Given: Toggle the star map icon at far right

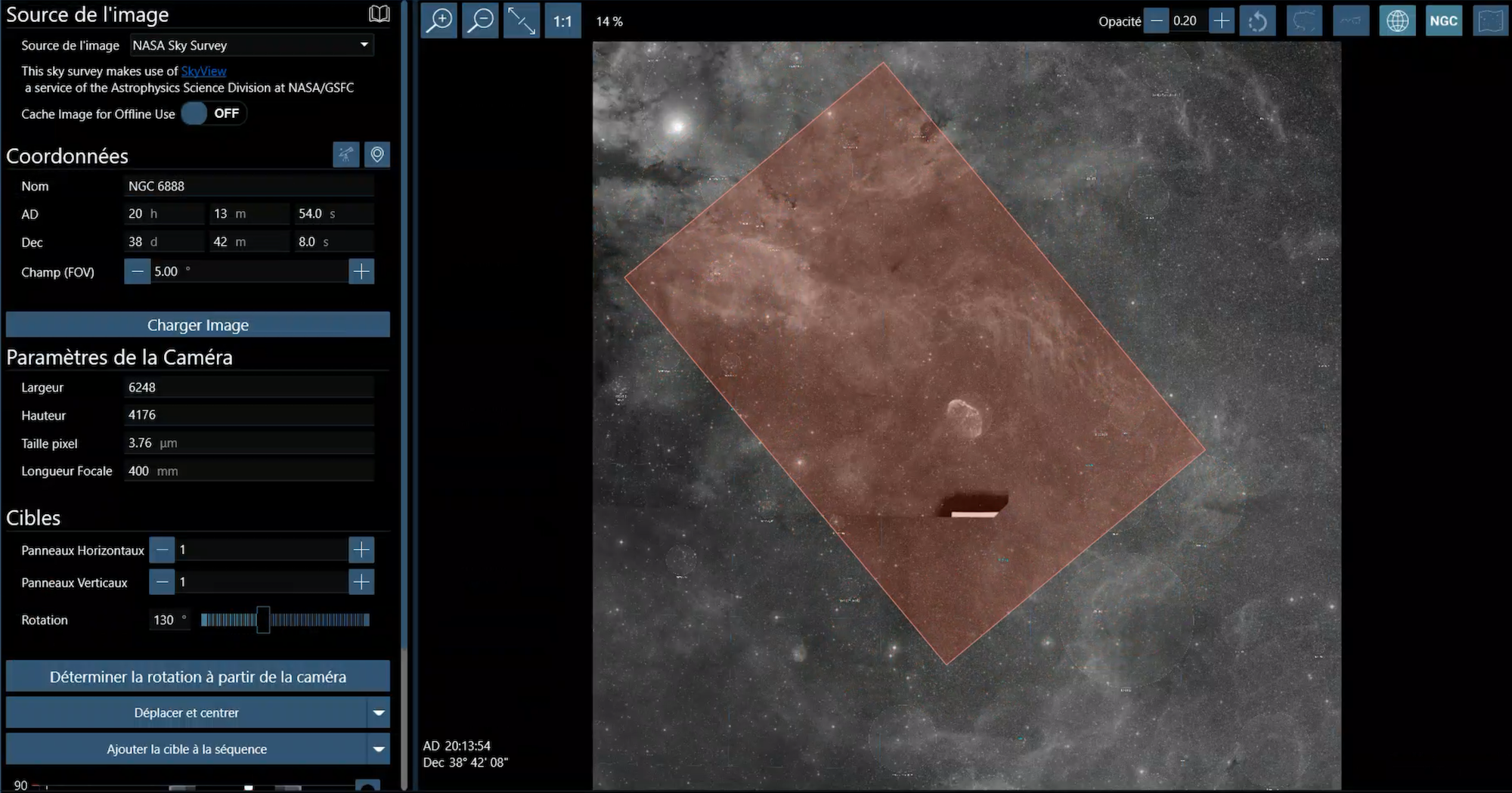Looking at the screenshot, I should click(x=1490, y=21).
